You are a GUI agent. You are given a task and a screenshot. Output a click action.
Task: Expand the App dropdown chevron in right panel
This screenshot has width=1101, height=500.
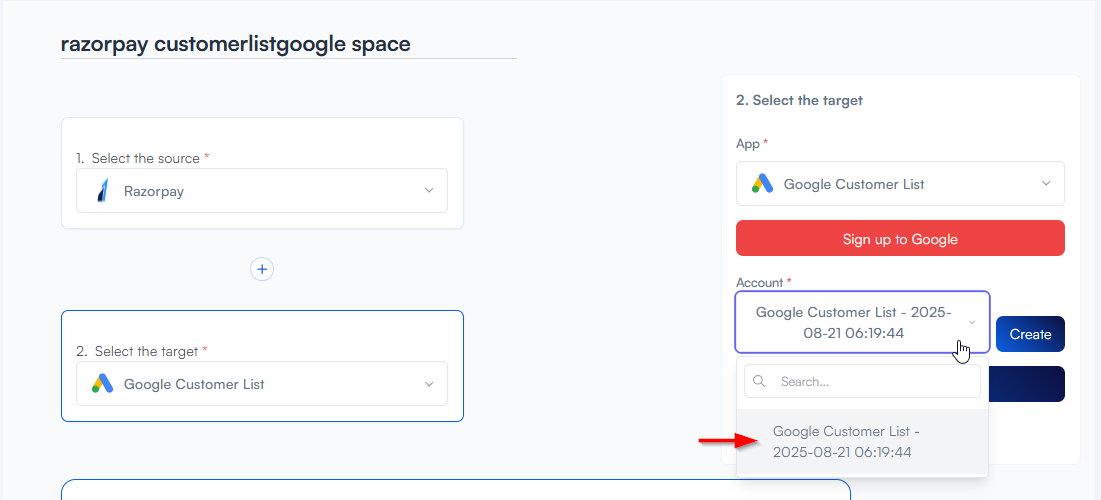[x=1046, y=184]
